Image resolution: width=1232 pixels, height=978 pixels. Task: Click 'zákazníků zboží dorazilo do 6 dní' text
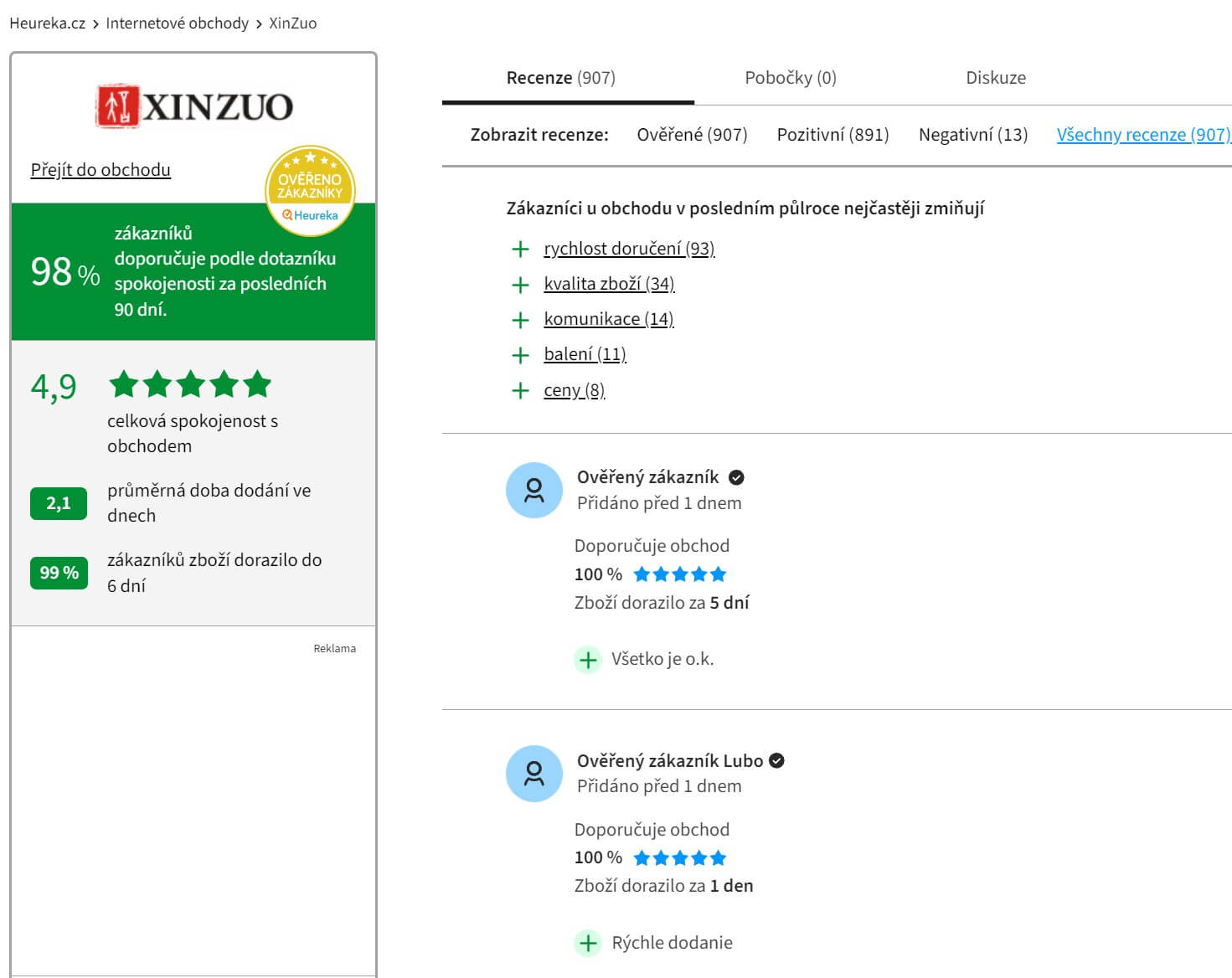click(x=214, y=573)
